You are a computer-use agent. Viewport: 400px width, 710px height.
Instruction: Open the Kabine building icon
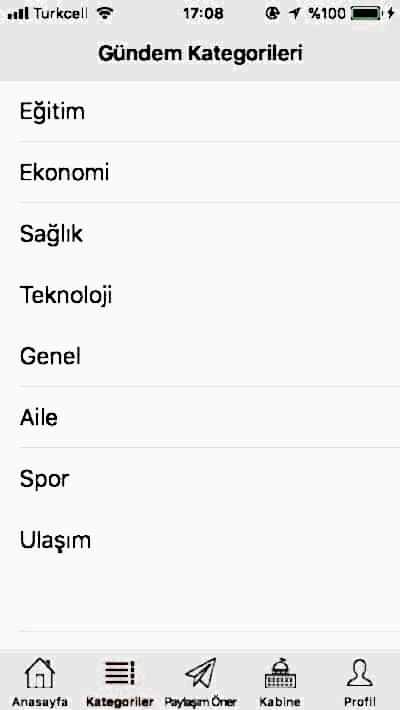(x=280, y=673)
